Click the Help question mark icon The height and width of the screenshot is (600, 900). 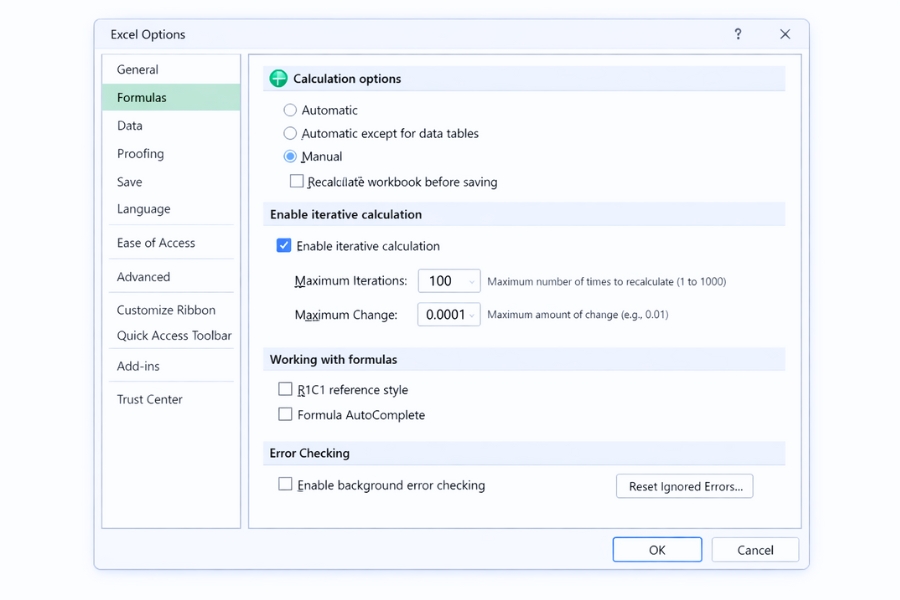click(x=738, y=34)
